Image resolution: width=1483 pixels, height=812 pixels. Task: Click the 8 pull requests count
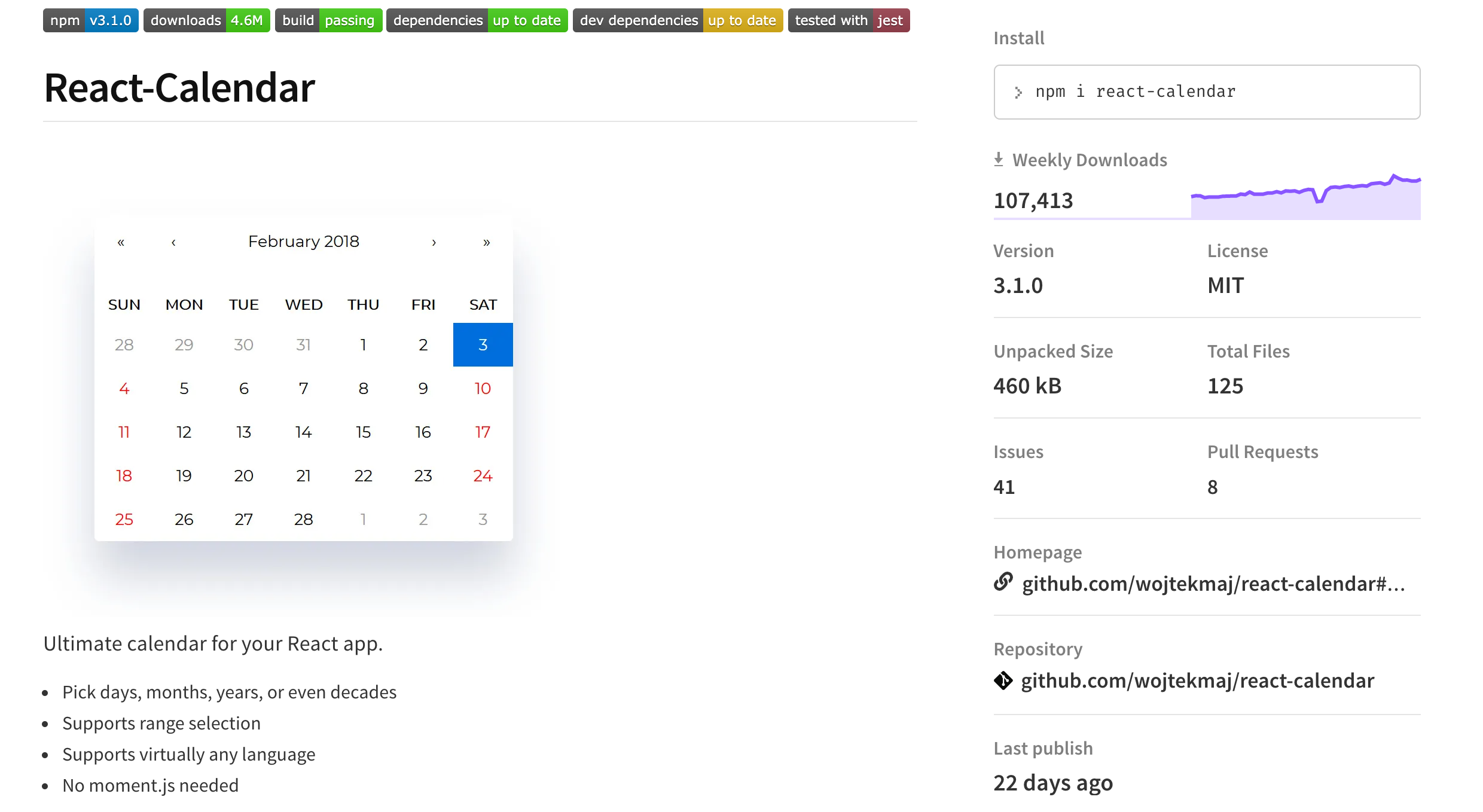click(1213, 487)
